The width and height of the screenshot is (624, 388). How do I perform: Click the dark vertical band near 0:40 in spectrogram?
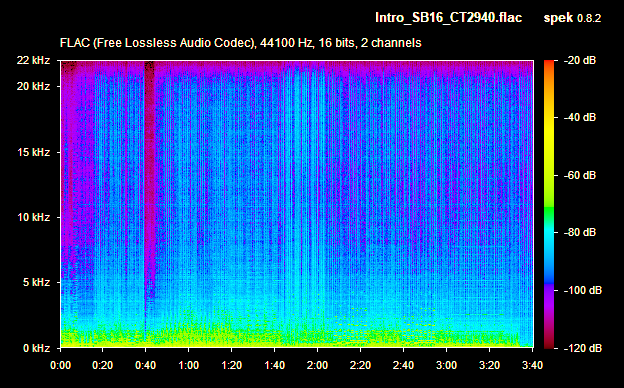click(x=149, y=179)
